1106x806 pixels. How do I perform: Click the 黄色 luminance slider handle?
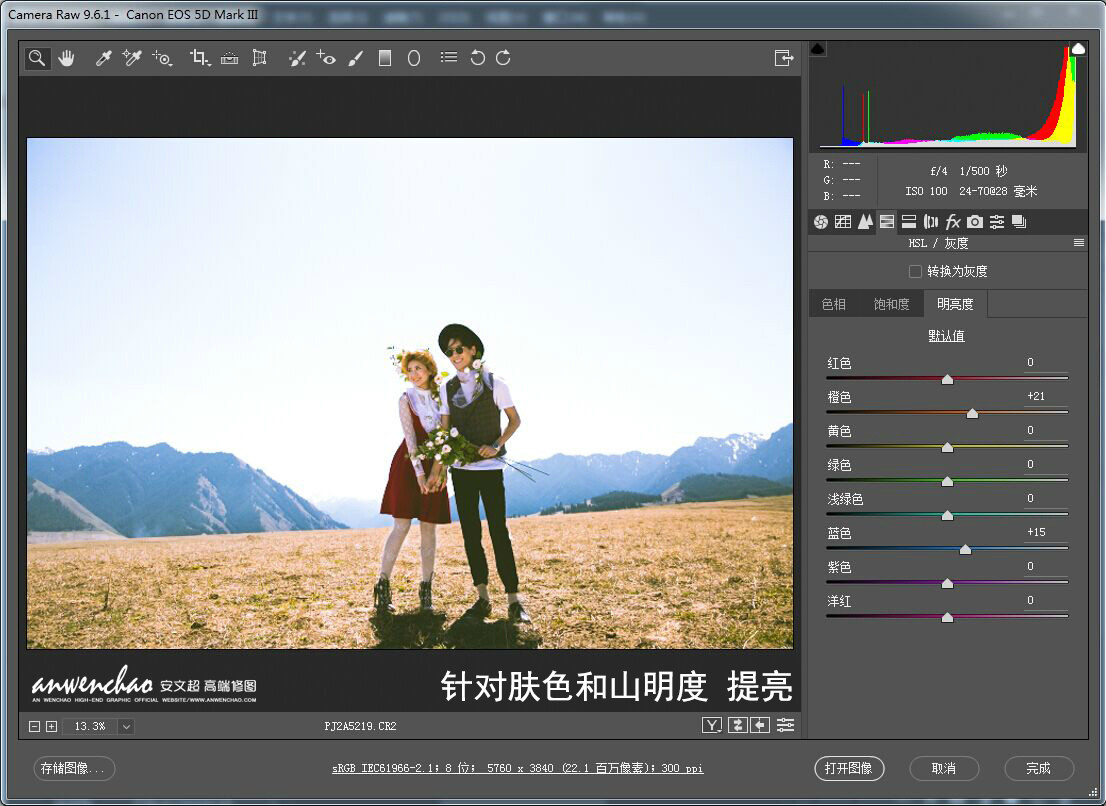pyautogui.click(x=947, y=447)
